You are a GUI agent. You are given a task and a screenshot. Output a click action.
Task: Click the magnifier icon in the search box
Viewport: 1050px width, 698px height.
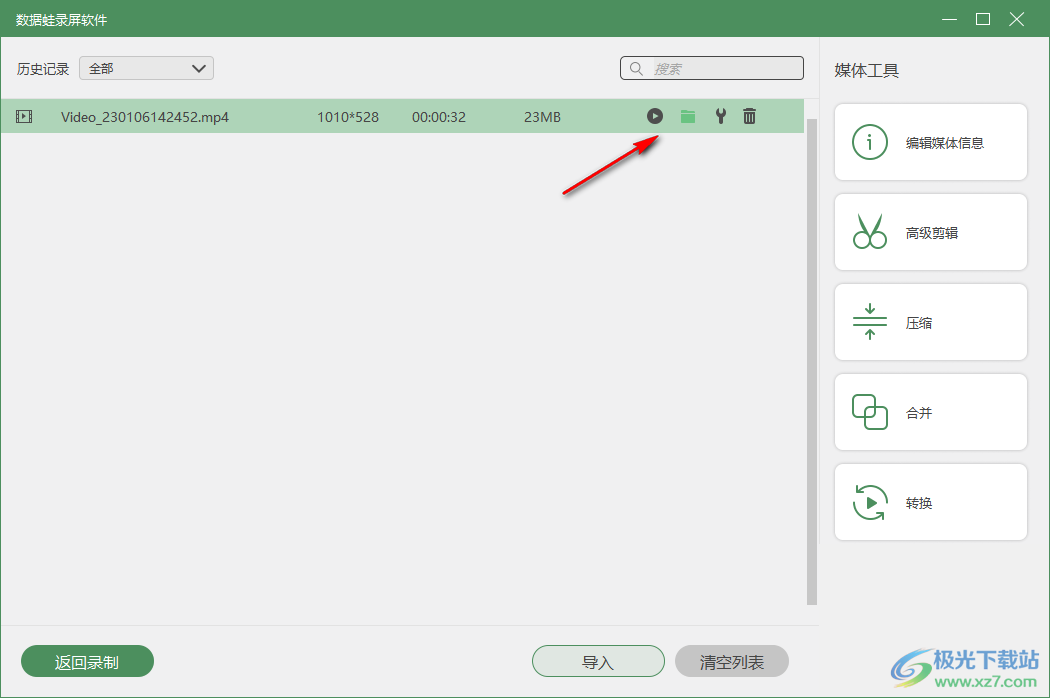click(636, 68)
